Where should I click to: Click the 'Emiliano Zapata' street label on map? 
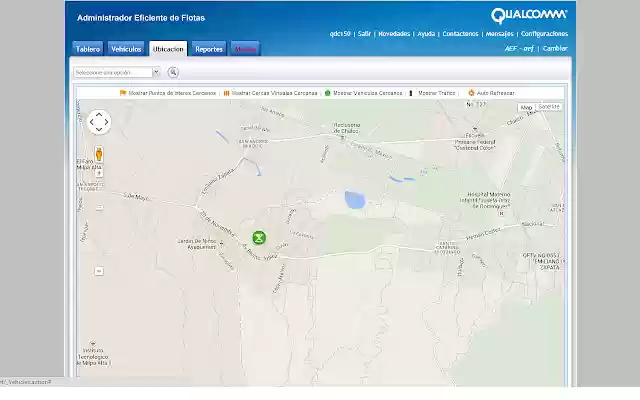pyautogui.click(x=218, y=182)
